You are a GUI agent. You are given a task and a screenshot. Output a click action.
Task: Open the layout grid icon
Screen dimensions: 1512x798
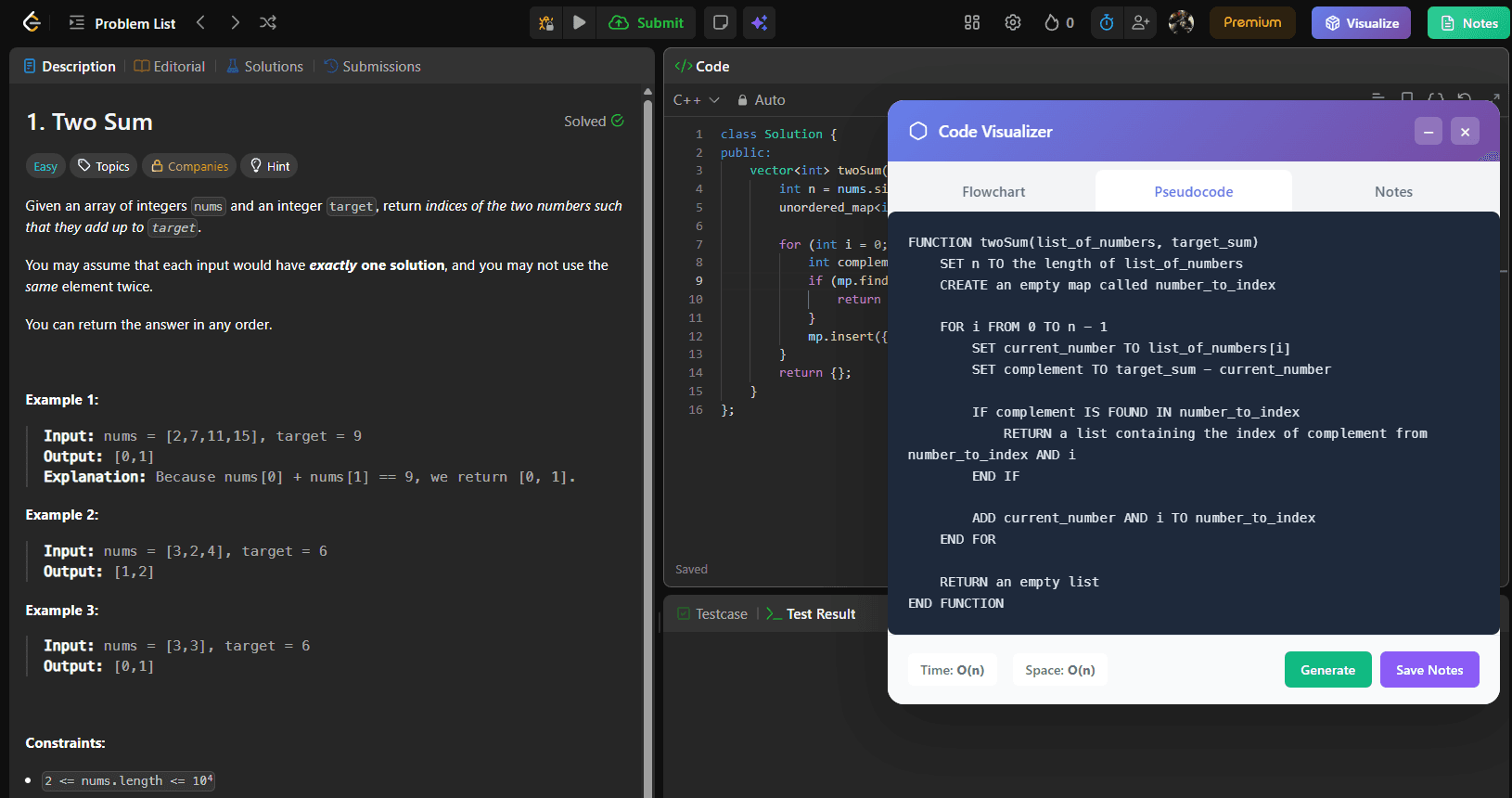[x=972, y=23]
